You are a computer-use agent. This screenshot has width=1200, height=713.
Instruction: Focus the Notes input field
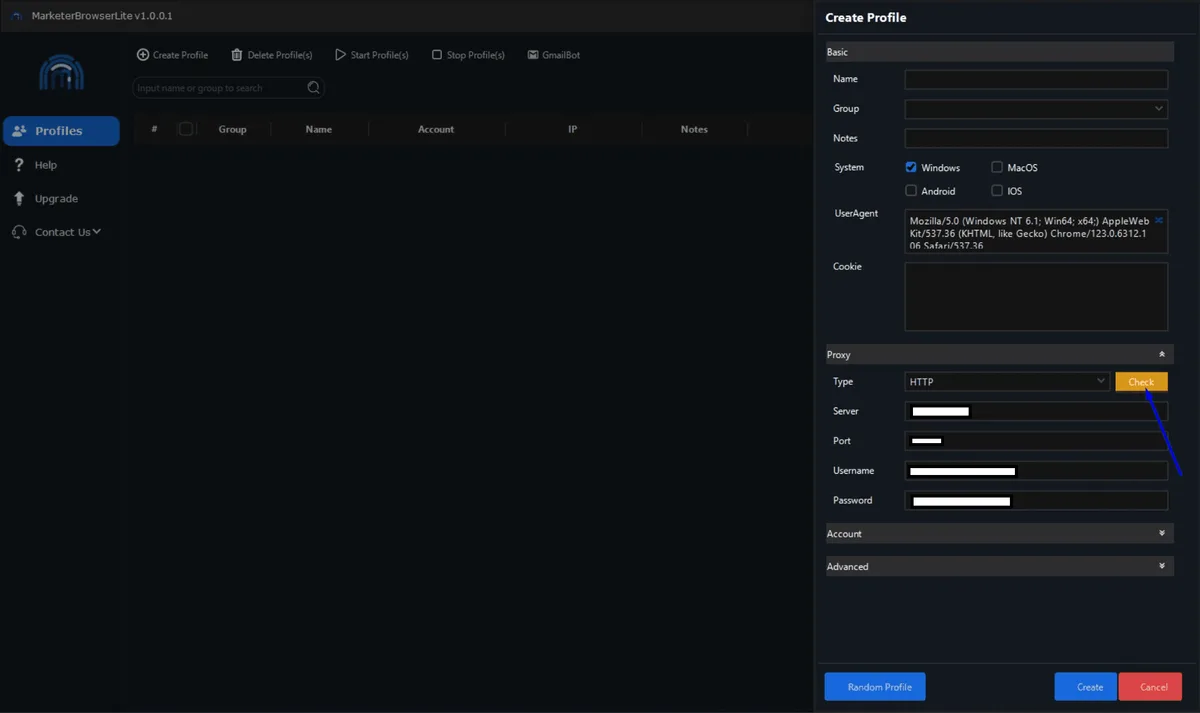[x=1036, y=138]
